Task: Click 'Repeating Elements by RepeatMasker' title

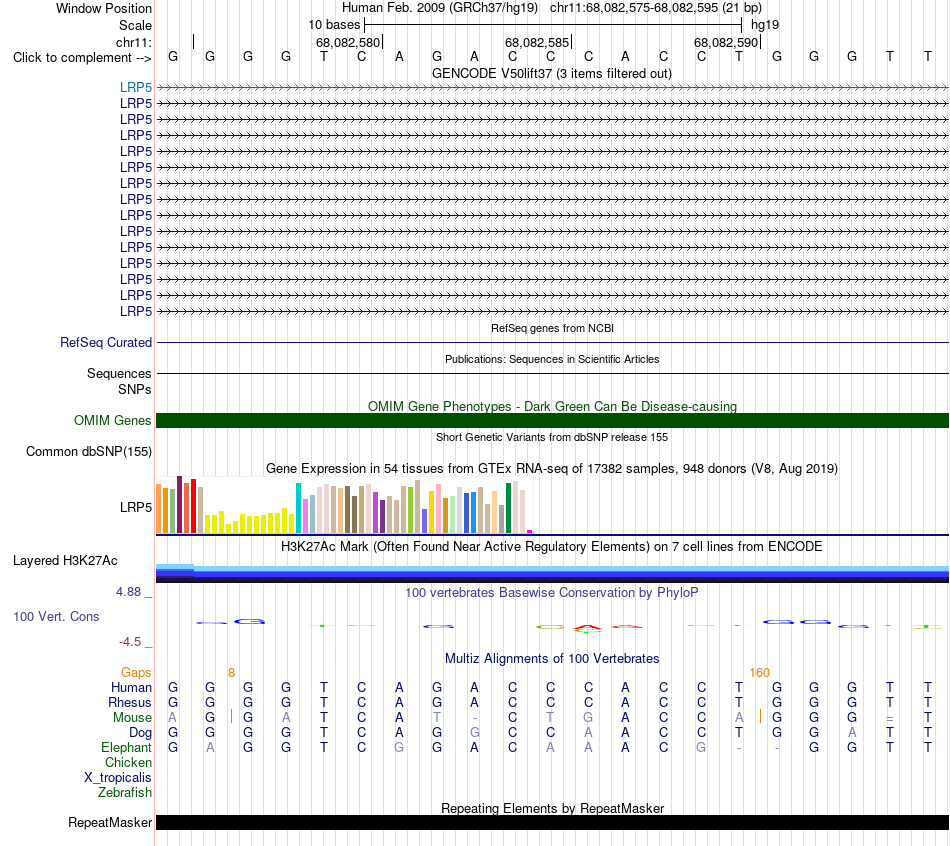Action: (552, 808)
